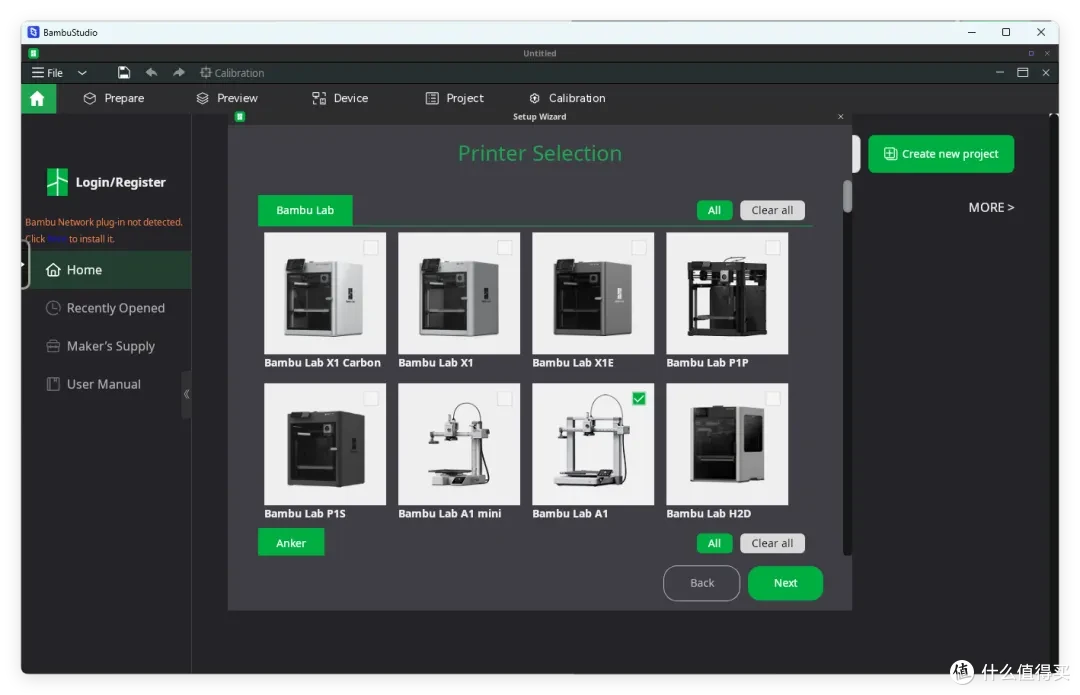Click the Undo arrow icon

pyautogui.click(x=152, y=72)
